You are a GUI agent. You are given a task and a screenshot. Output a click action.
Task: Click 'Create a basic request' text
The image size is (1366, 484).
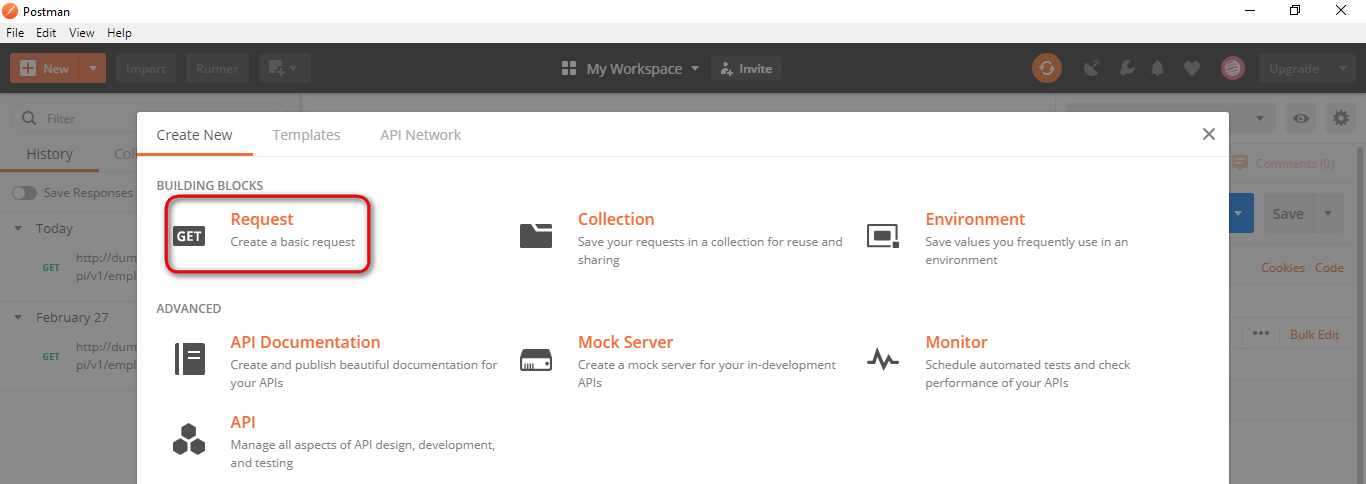tap(293, 241)
